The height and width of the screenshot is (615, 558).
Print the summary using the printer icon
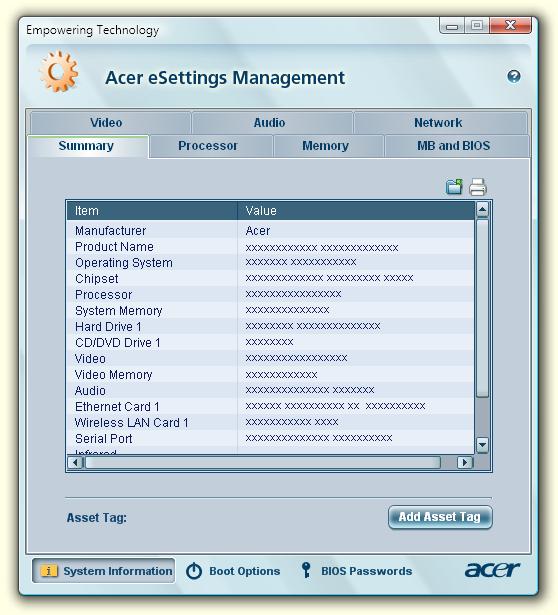tap(478, 187)
